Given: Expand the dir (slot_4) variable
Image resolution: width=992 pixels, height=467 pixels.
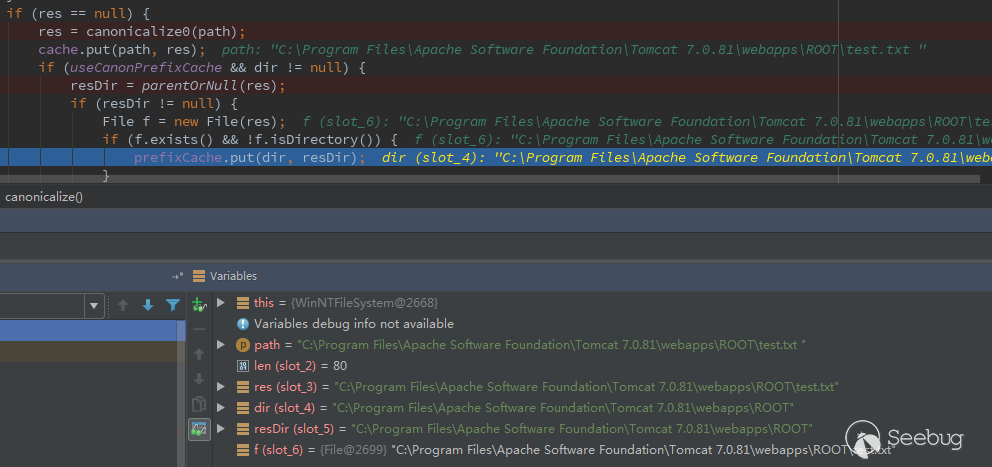Looking at the screenshot, I should [x=221, y=407].
